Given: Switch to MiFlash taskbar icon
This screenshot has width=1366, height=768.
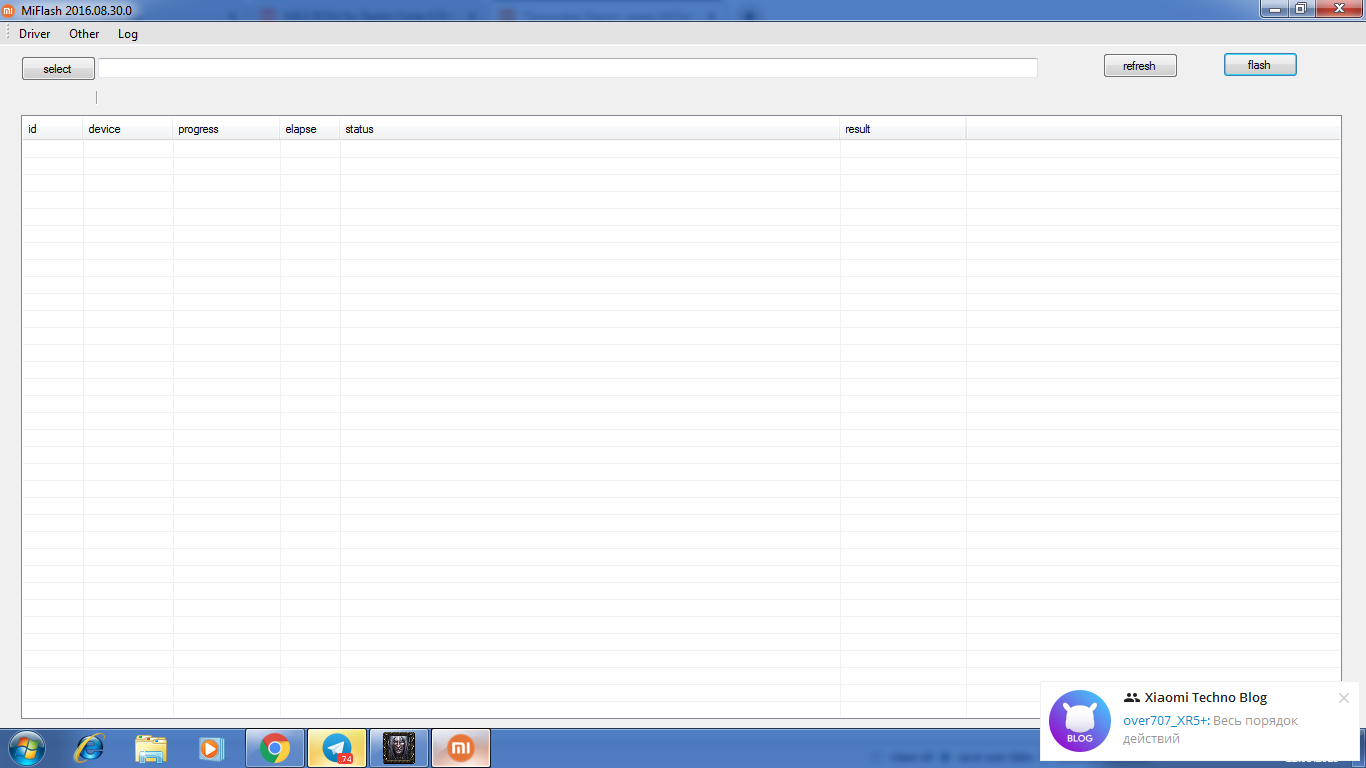Looking at the screenshot, I should tap(461, 748).
